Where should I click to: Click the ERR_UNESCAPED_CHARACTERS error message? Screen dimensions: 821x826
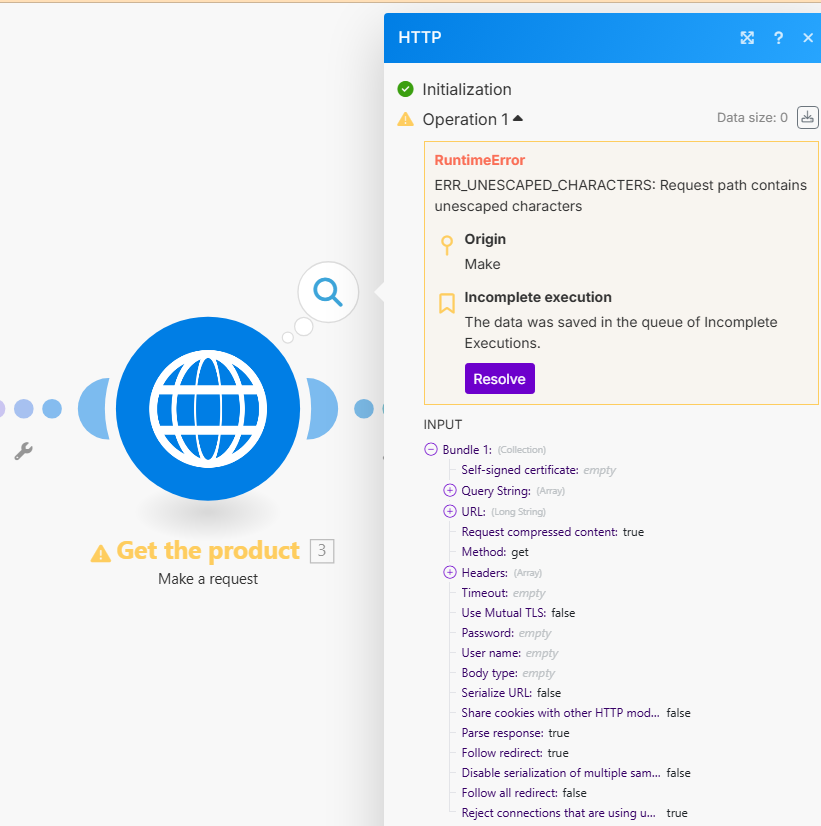[x=620, y=195]
